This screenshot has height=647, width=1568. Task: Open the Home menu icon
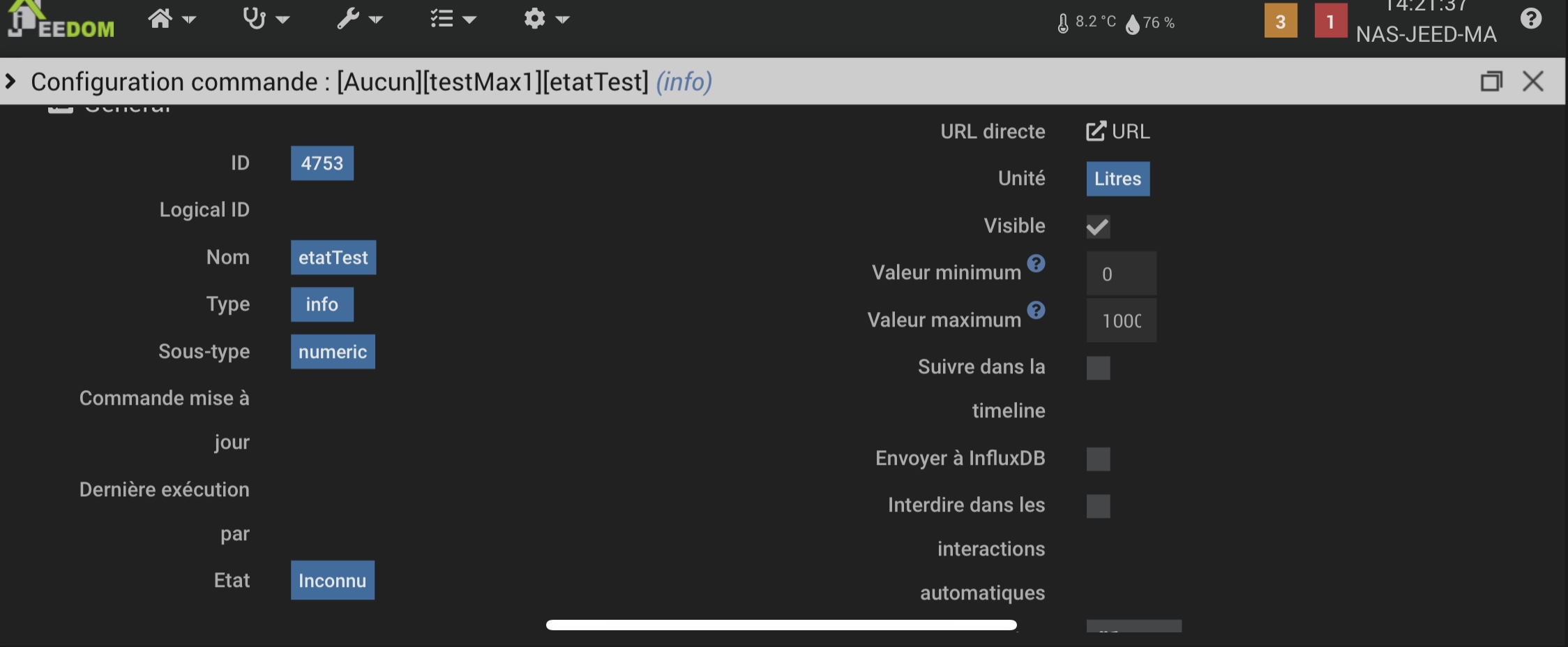(171, 19)
